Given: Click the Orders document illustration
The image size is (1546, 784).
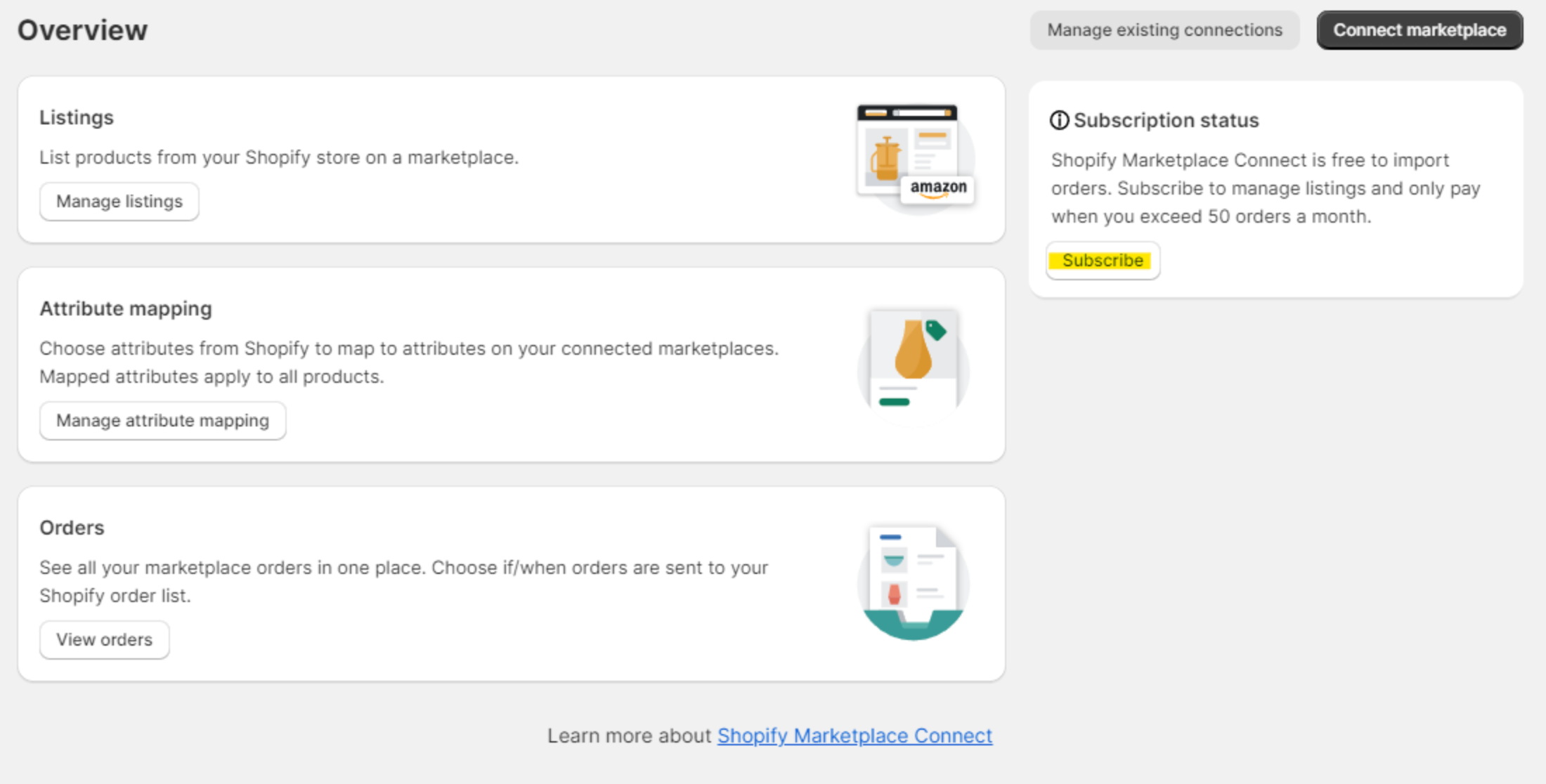Looking at the screenshot, I should click(x=914, y=583).
